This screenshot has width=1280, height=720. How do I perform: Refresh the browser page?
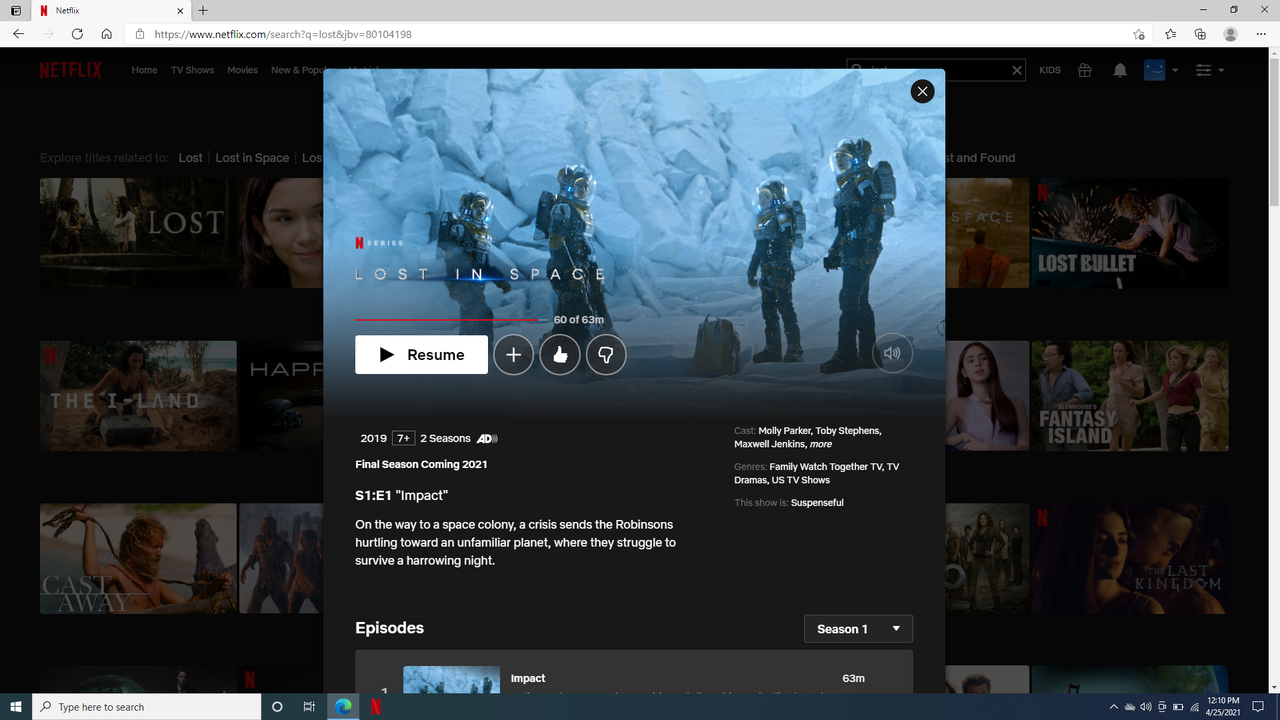[x=77, y=34]
